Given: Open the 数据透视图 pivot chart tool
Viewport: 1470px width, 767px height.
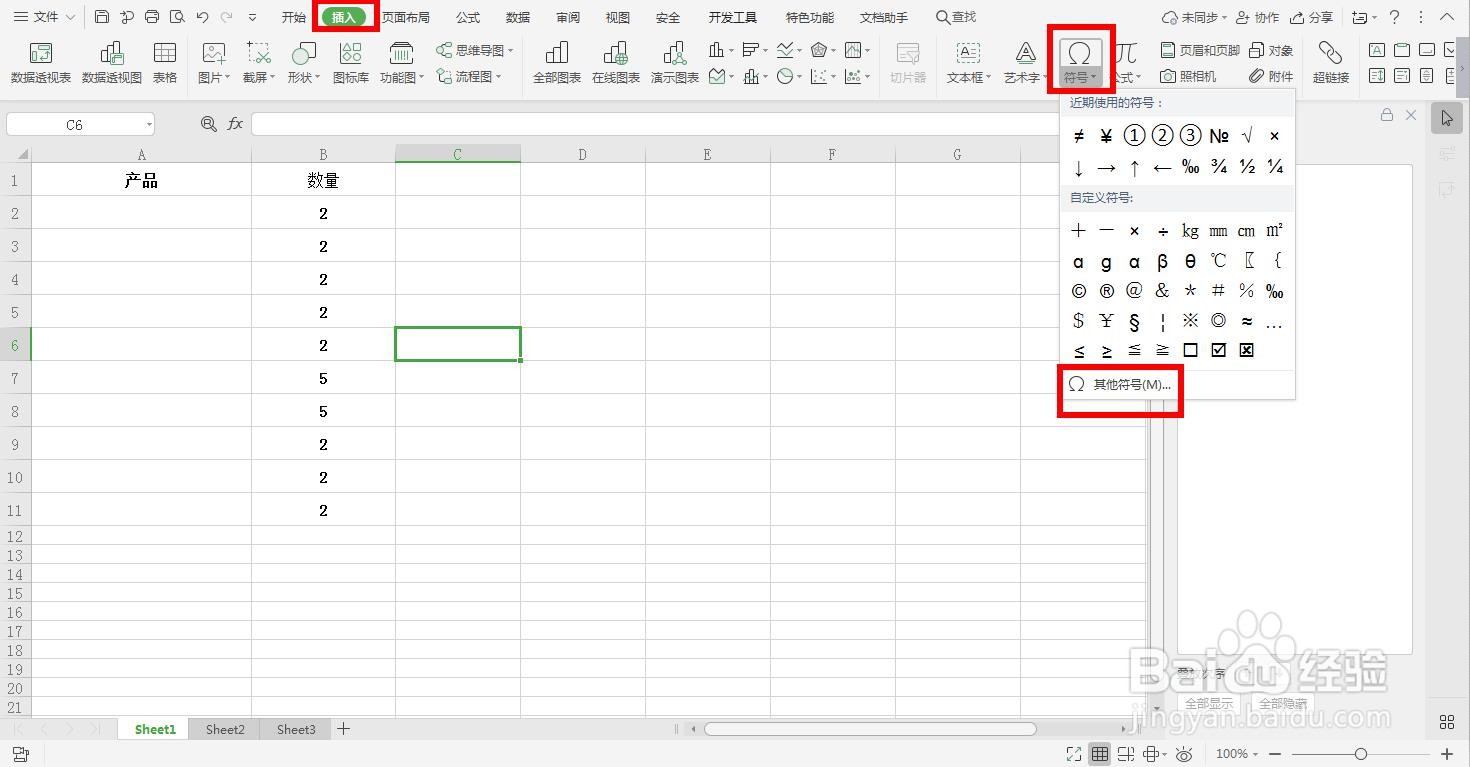Looking at the screenshot, I should click(112, 63).
